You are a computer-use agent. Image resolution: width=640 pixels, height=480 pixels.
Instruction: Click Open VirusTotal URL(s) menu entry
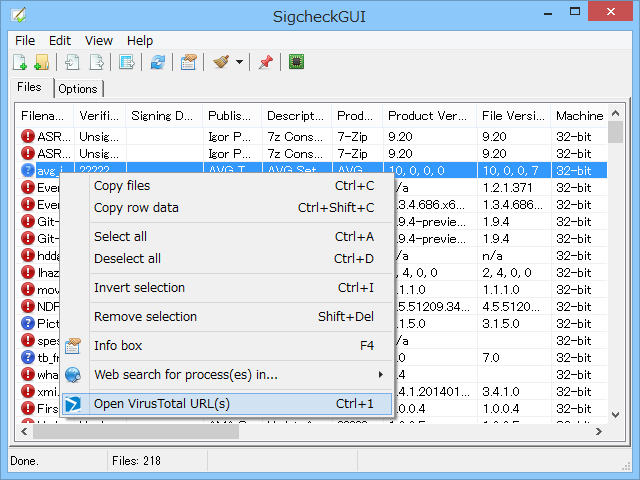[x=227, y=404]
